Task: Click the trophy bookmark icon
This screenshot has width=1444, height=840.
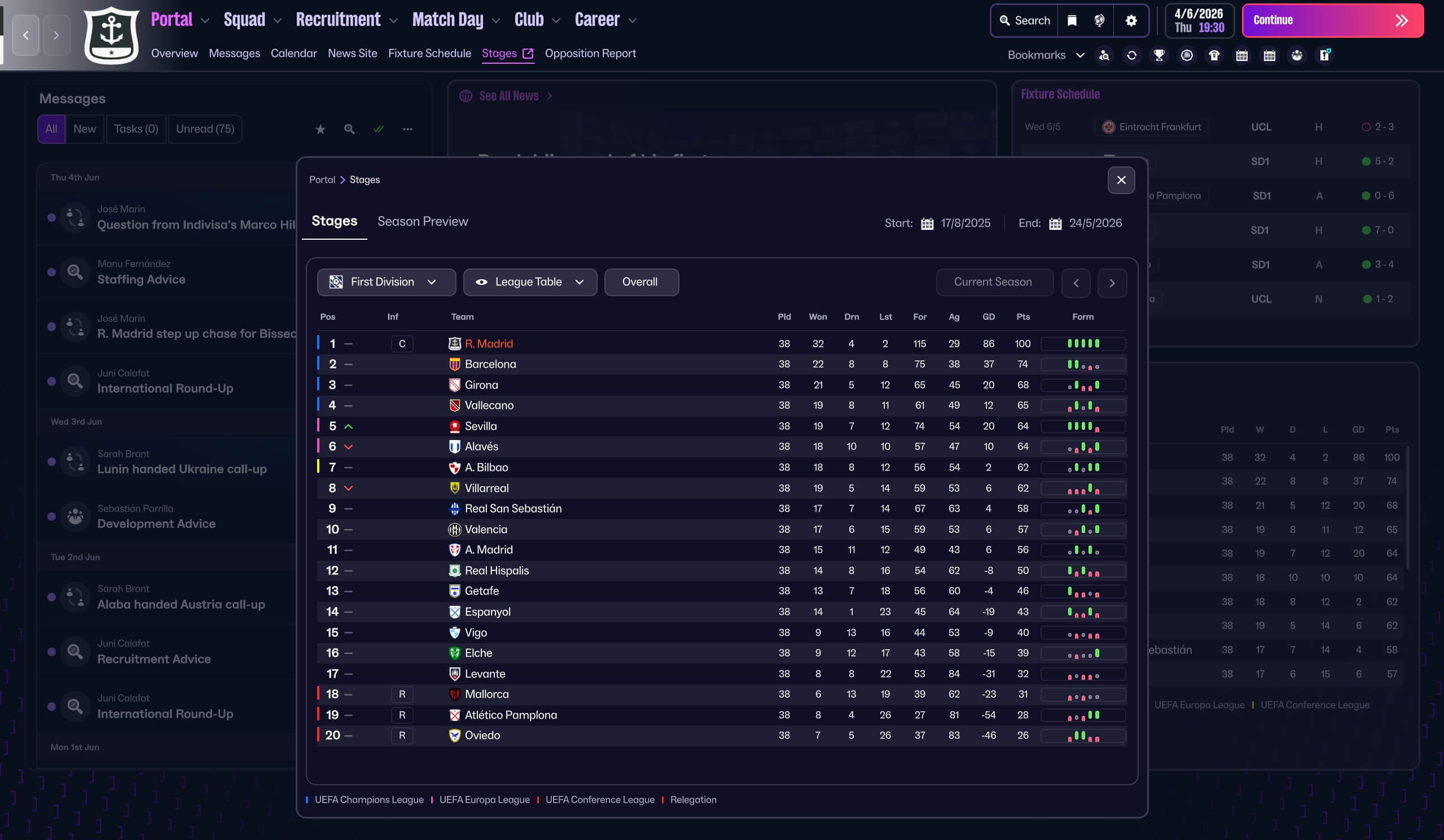Action: pos(1158,55)
